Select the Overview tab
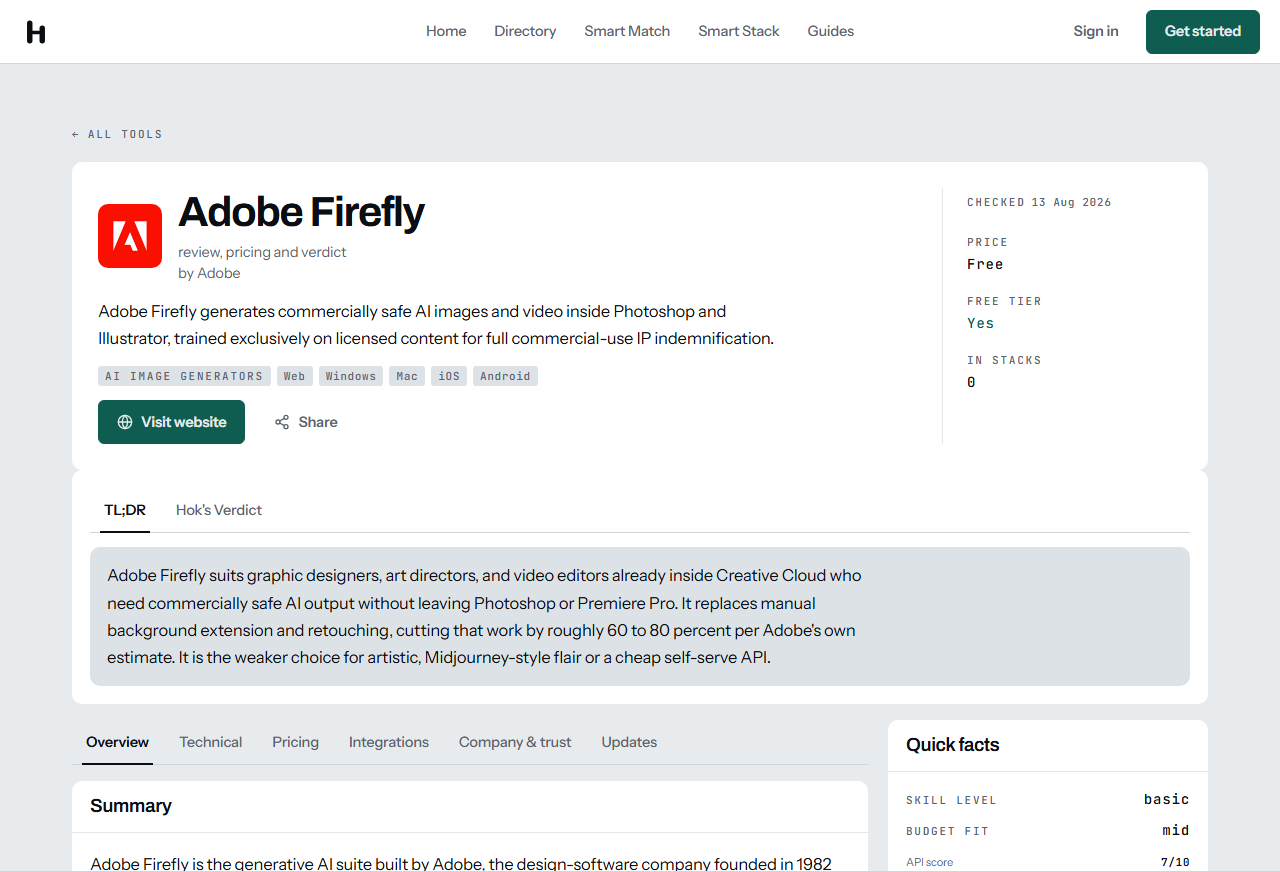The height and width of the screenshot is (872, 1280). pos(117,742)
